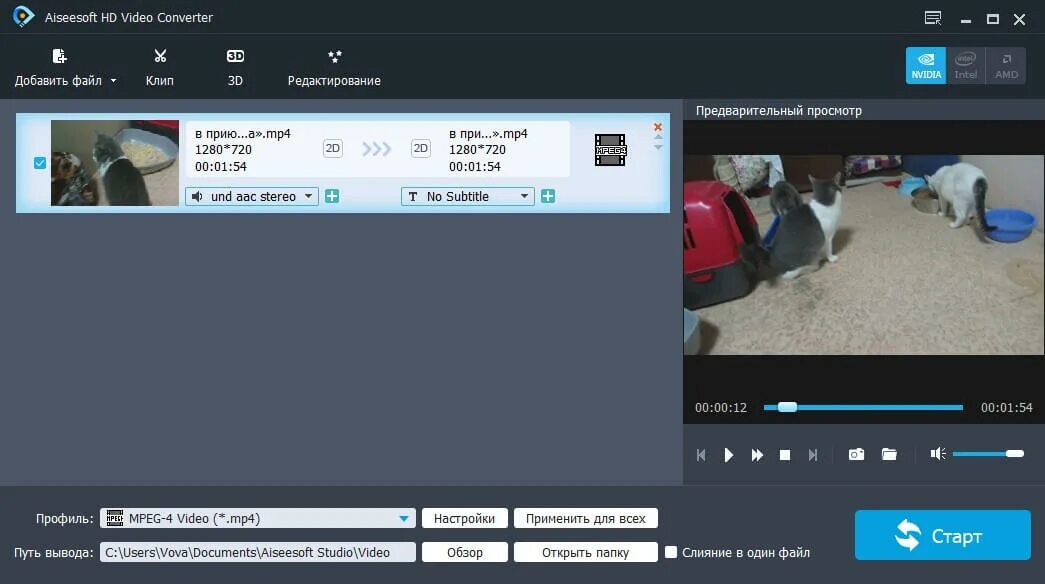This screenshot has width=1045, height=584.
Task: Select the cat video thumbnail in list
Action: point(115,163)
